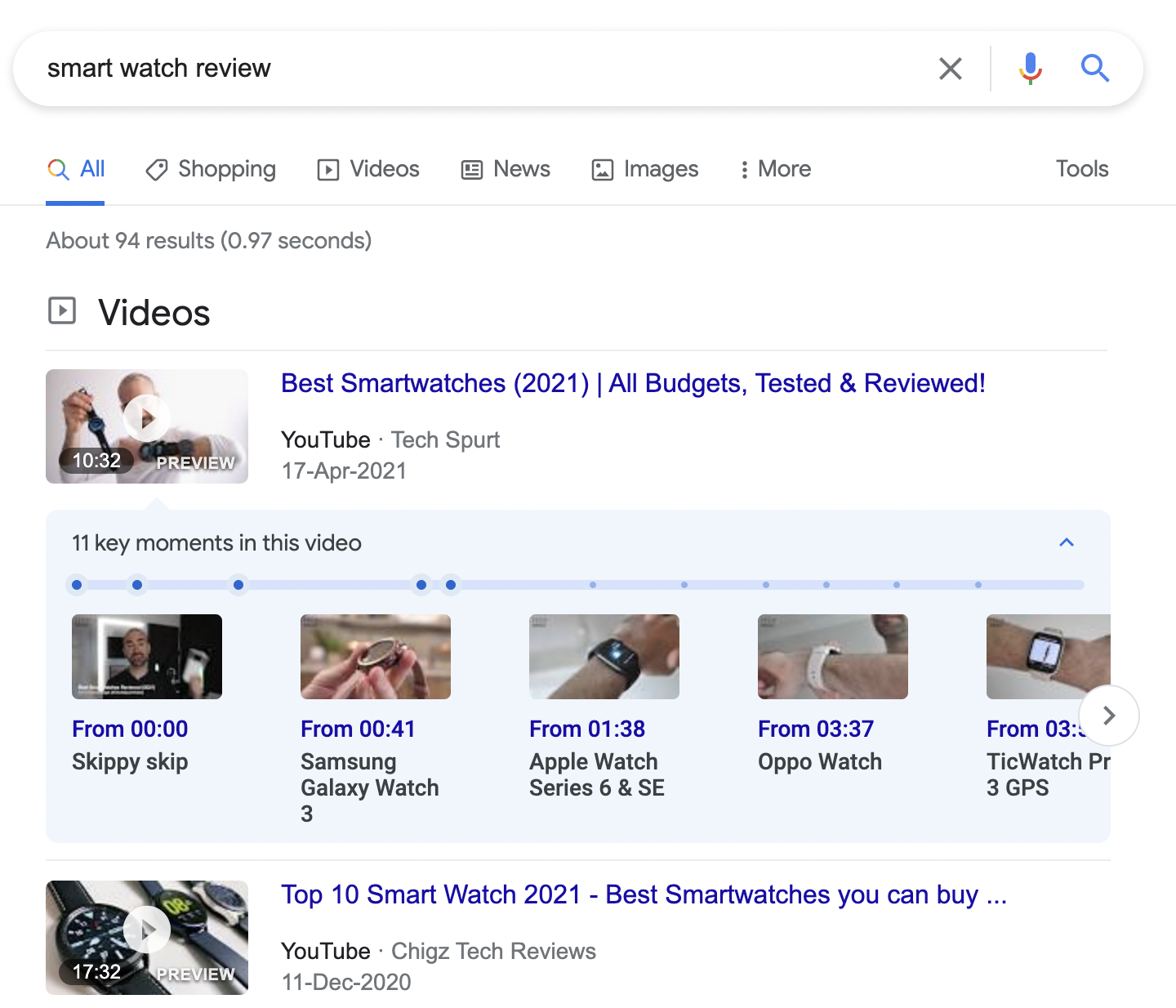Open the search Tools
Screen dimensions: 1176x1008
coord(1082,169)
